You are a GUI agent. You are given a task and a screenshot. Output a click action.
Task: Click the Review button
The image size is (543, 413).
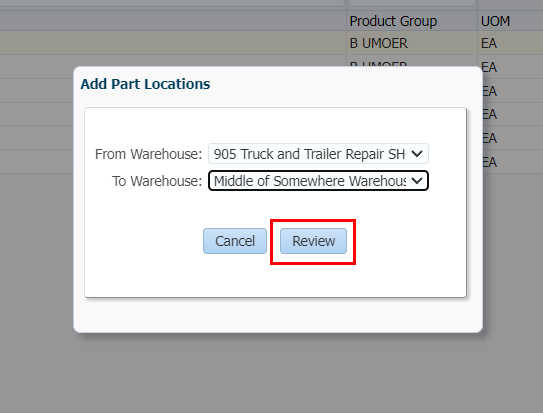(313, 241)
